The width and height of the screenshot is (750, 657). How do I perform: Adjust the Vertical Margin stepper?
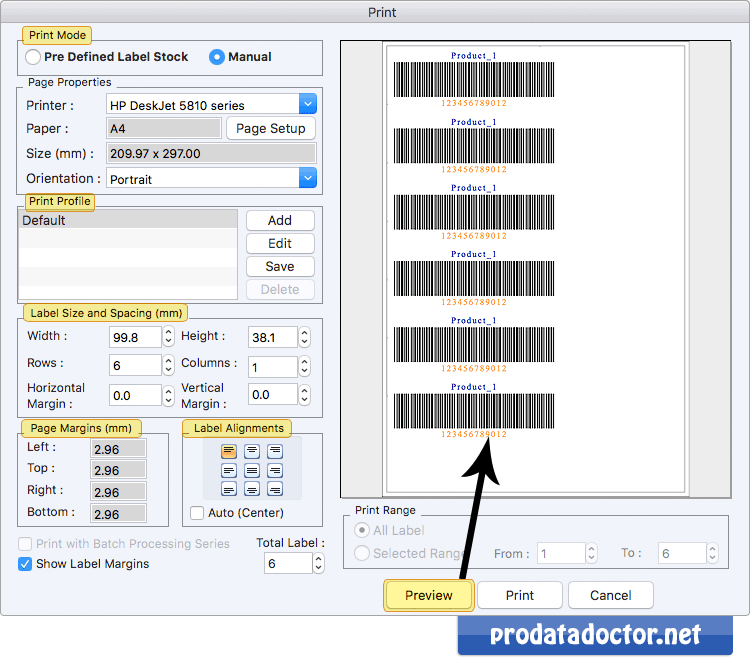click(x=305, y=395)
